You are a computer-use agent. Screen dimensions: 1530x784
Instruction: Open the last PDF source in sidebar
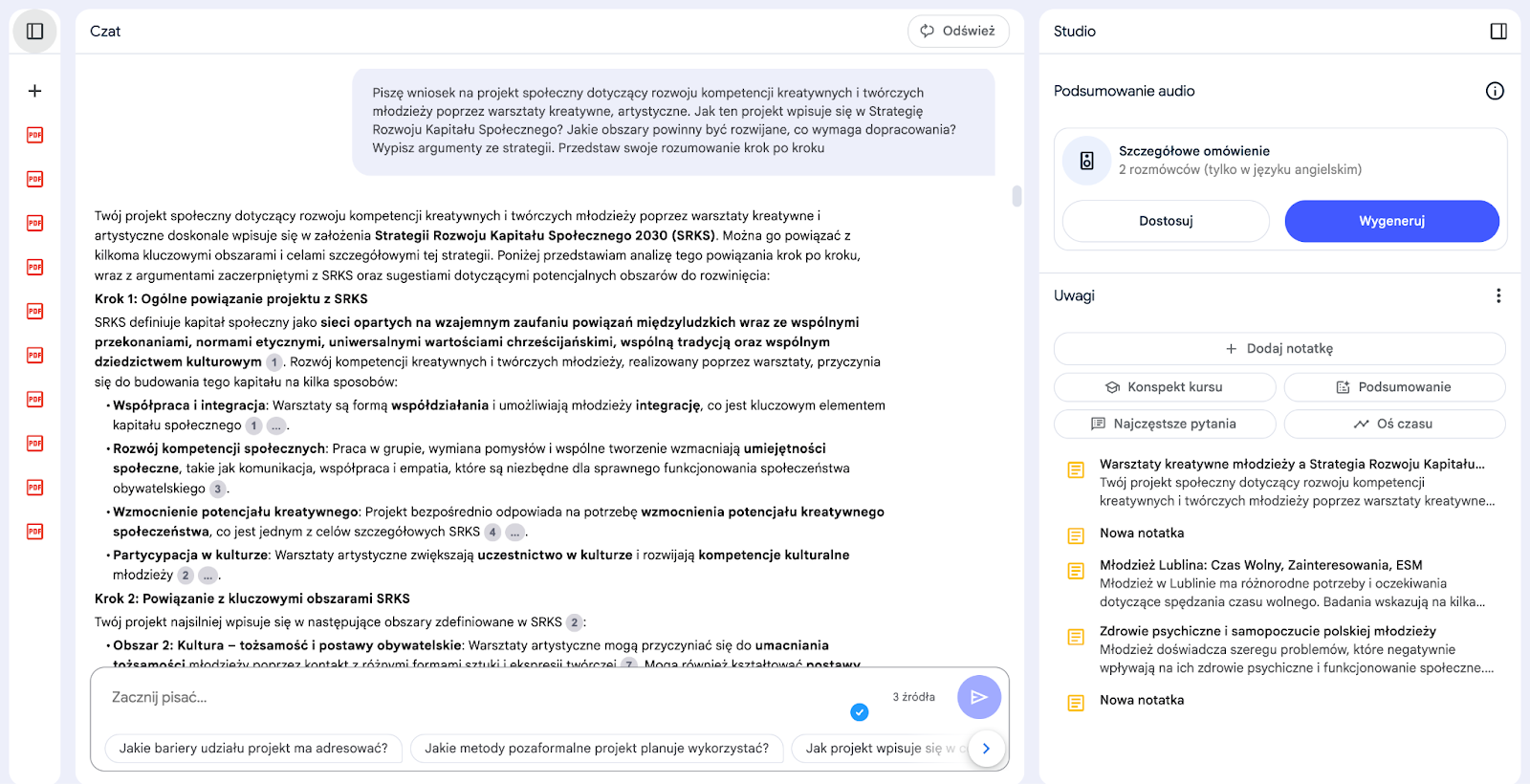tap(34, 532)
